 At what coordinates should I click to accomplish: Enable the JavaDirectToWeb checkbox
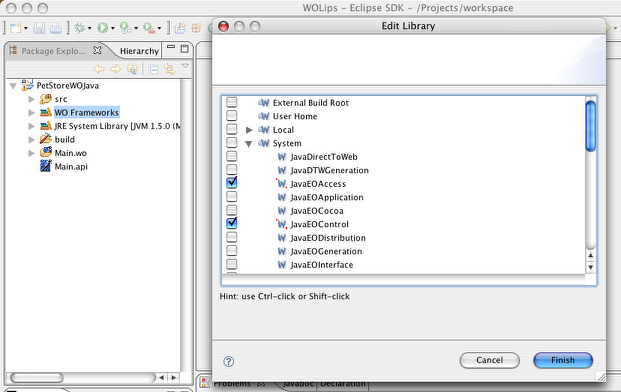point(232,156)
